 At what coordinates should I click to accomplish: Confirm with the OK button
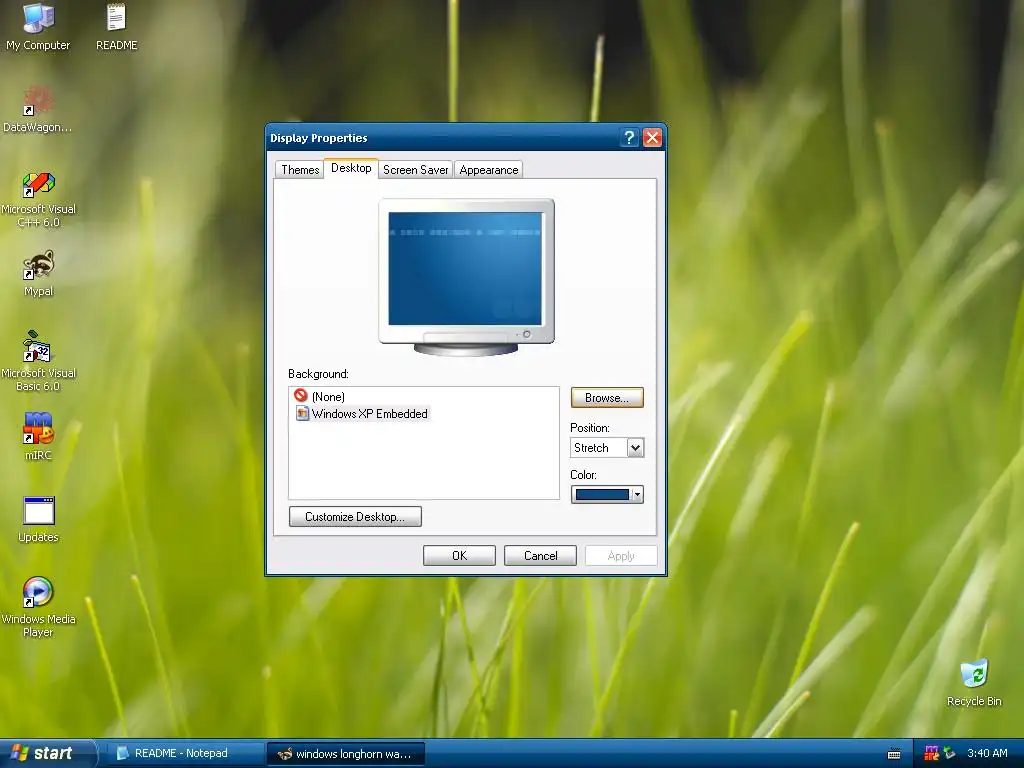(x=459, y=556)
